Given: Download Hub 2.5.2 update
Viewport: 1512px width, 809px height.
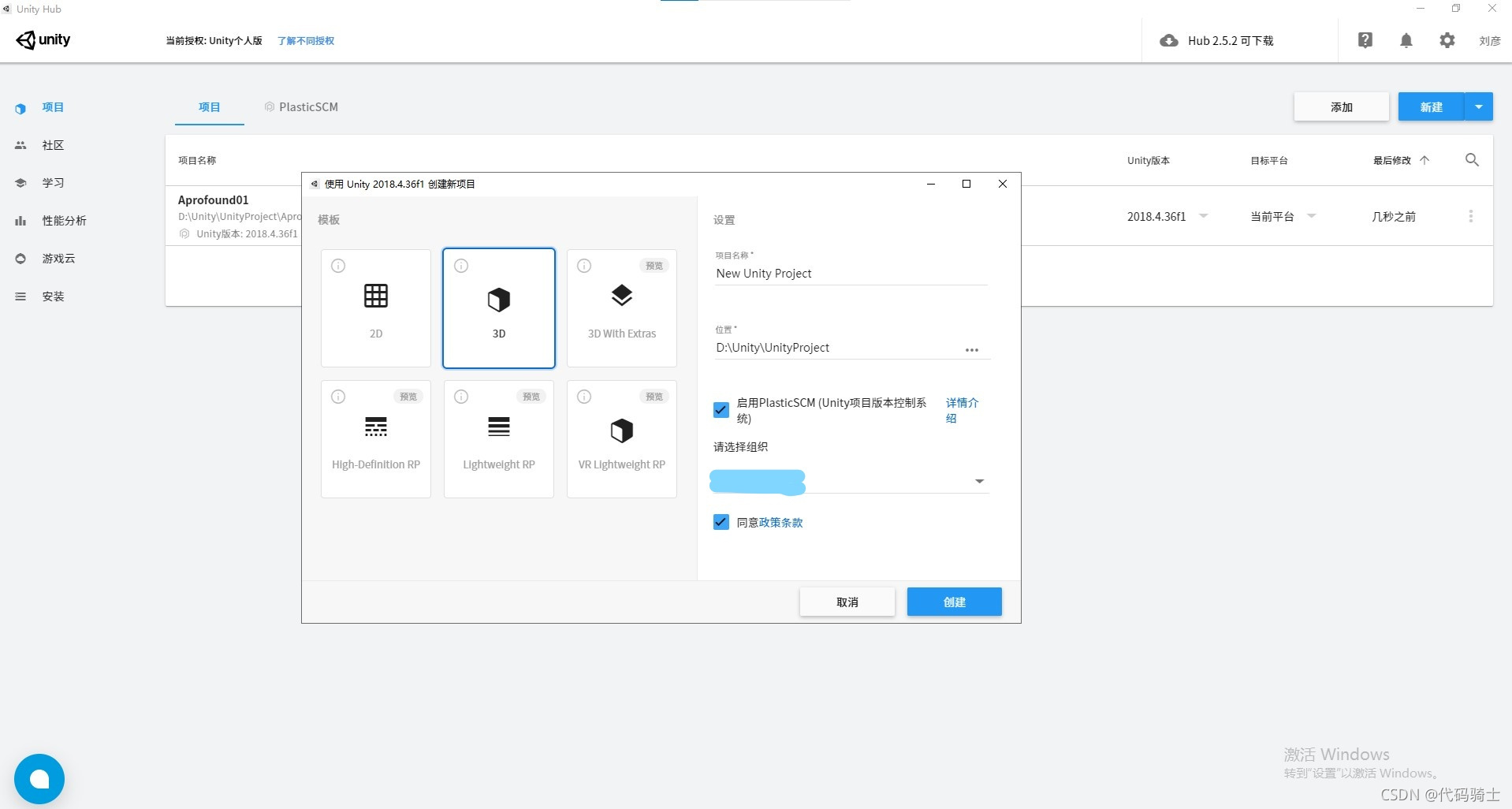Looking at the screenshot, I should (x=1216, y=41).
